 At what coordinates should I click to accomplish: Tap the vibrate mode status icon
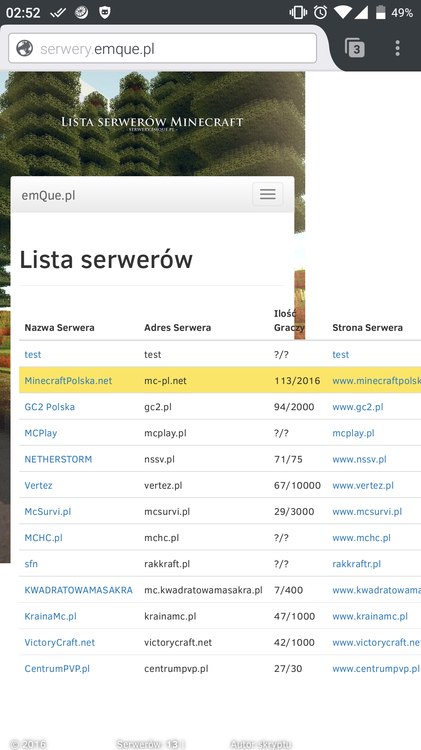(x=298, y=13)
